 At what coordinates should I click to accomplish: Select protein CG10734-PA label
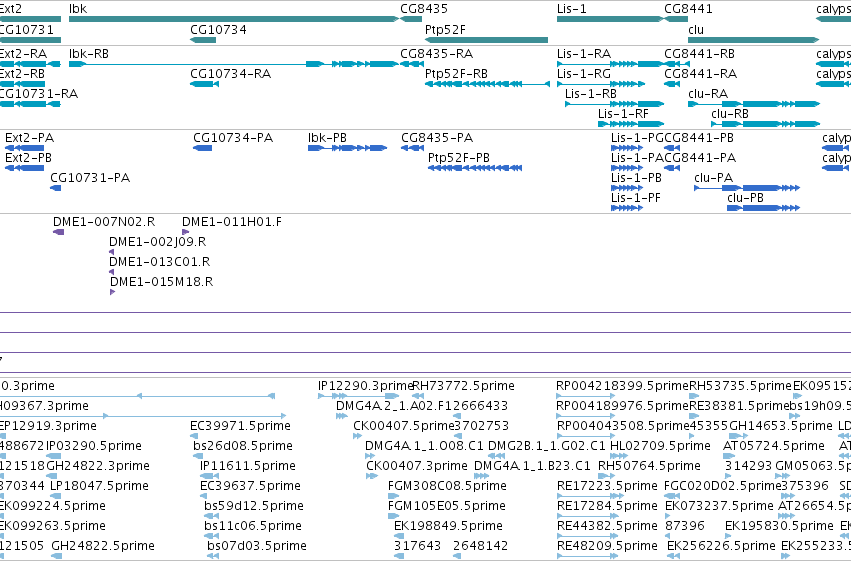233,138
